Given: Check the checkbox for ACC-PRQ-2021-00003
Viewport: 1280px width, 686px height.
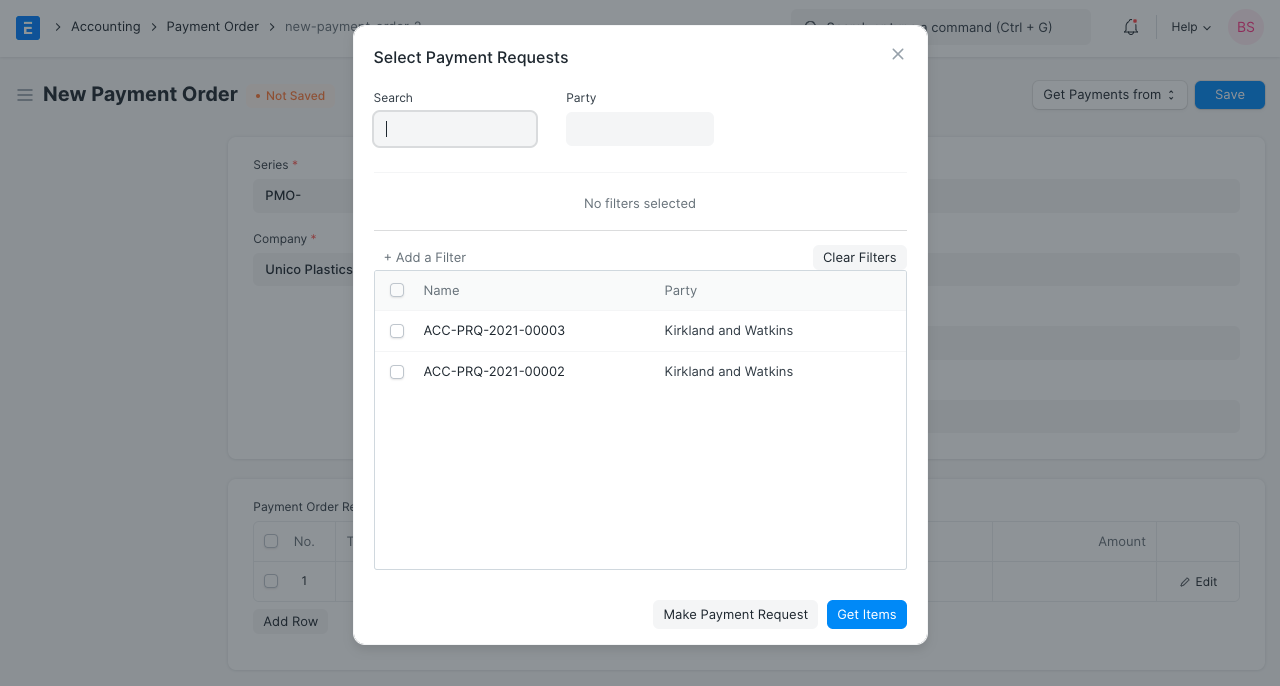Looking at the screenshot, I should tap(397, 331).
